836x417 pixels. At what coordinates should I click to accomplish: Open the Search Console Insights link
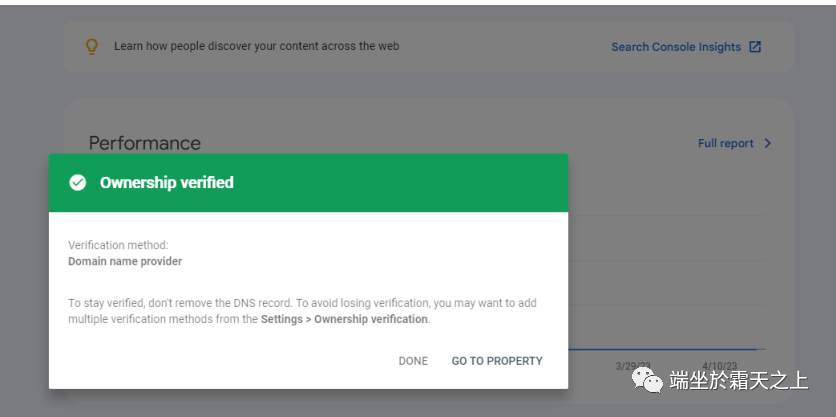(676, 47)
